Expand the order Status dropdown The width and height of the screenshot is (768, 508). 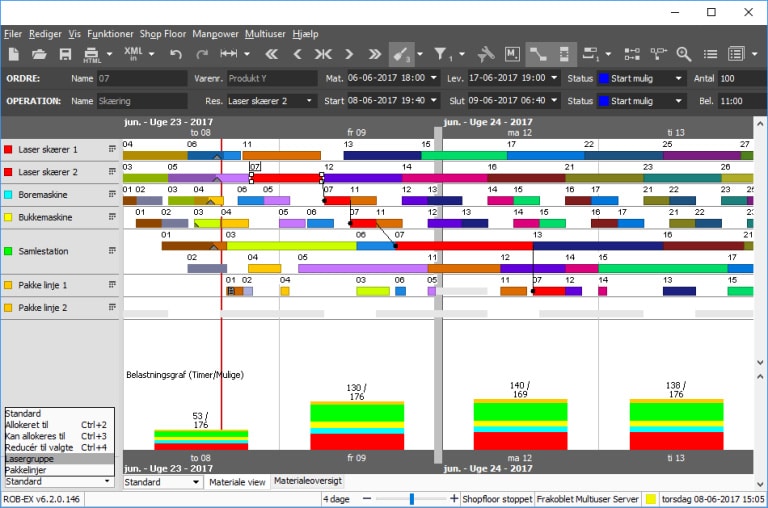coord(679,78)
